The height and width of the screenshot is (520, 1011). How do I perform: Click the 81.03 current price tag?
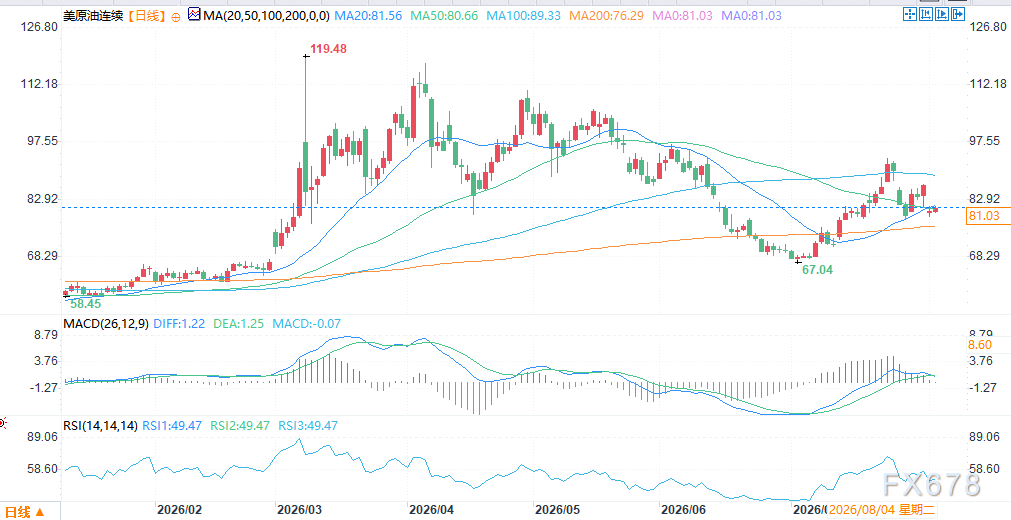click(x=988, y=217)
